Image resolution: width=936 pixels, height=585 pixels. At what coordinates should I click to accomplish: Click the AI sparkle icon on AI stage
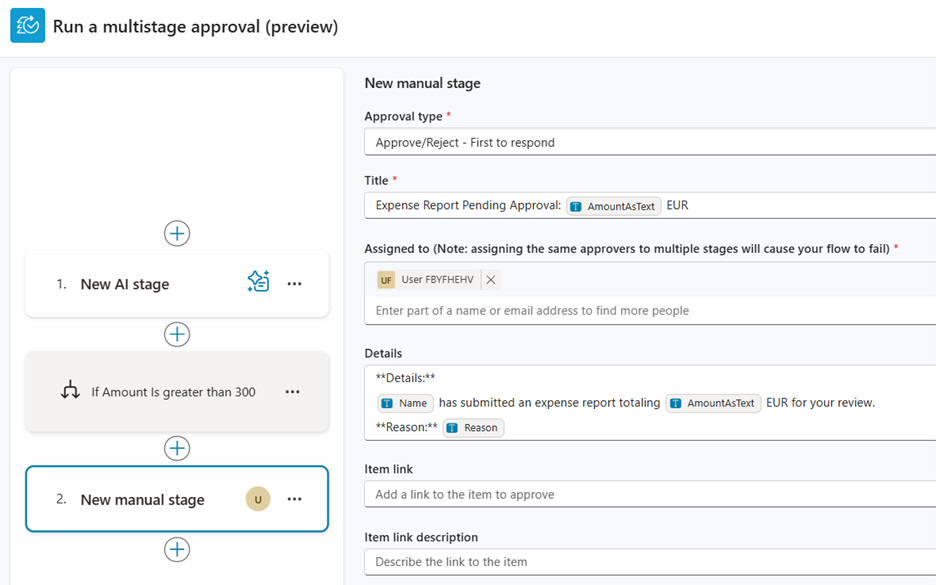pos(258,283)
